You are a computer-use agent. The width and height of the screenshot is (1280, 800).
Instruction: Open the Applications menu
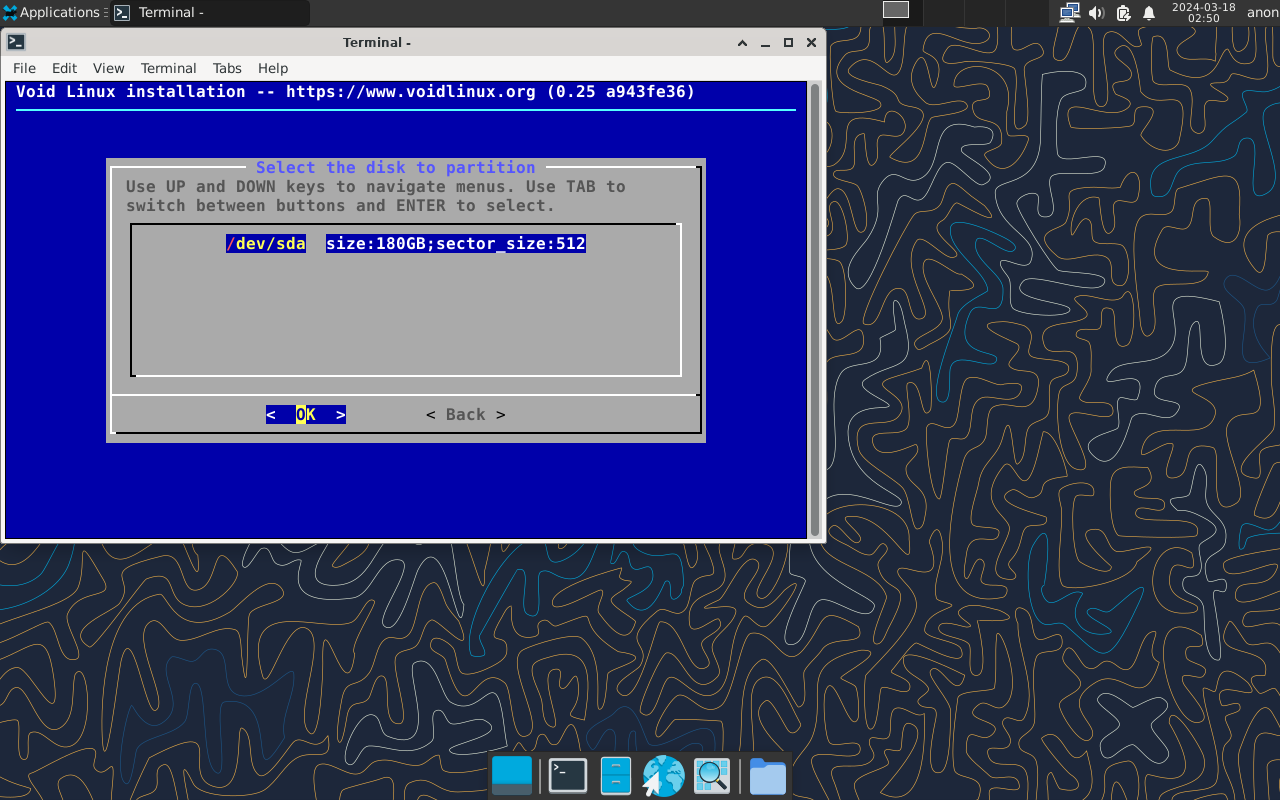tap(52, 13)
